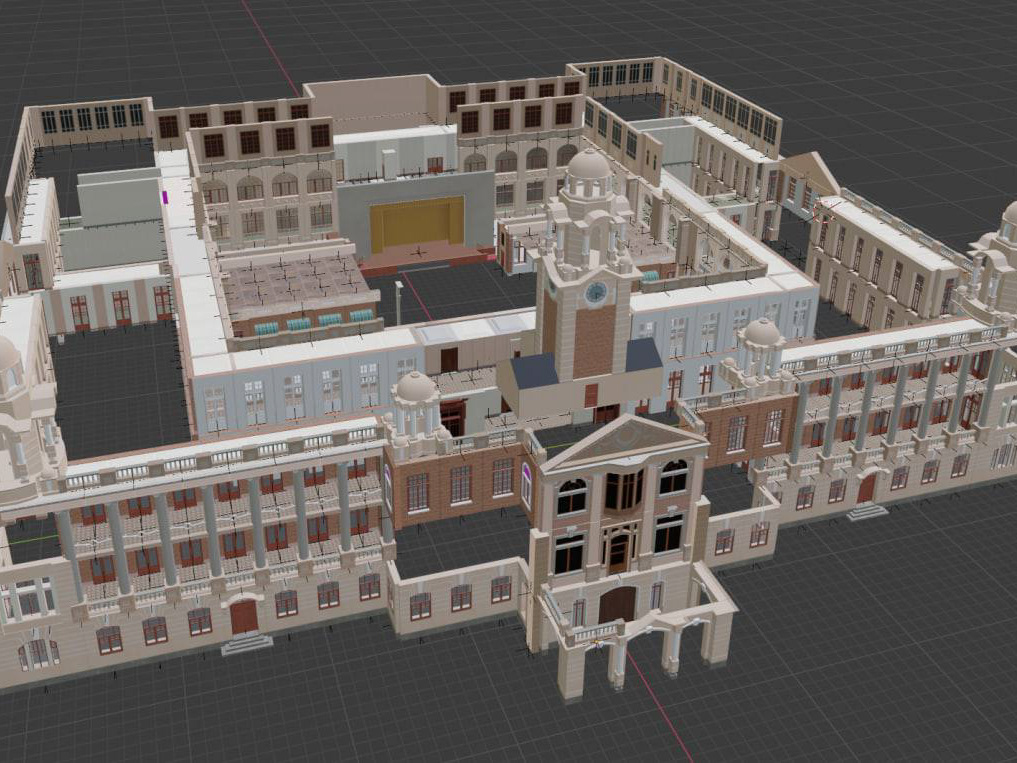Click the red door with steps on the right wing

(x=867, y=489)
